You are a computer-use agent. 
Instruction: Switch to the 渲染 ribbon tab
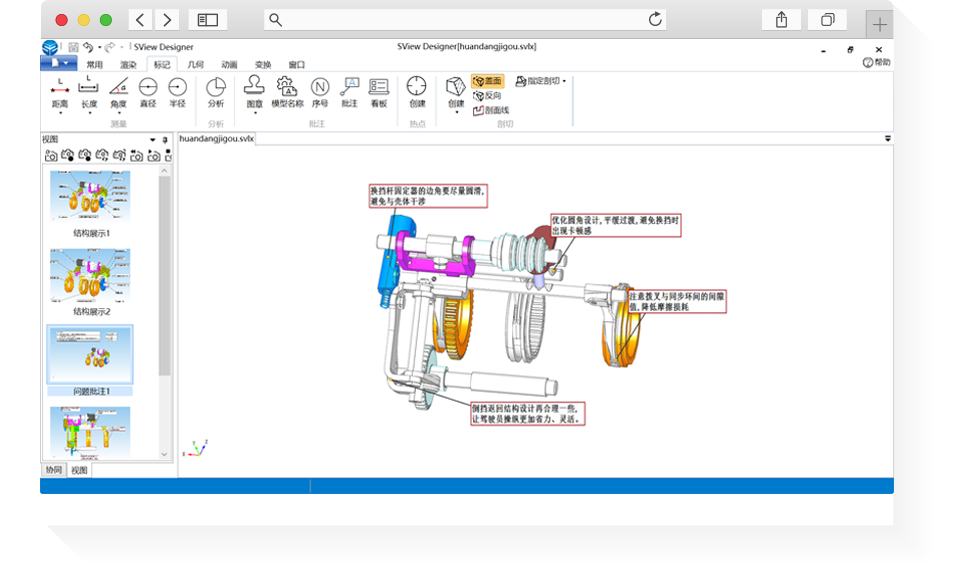128,65
